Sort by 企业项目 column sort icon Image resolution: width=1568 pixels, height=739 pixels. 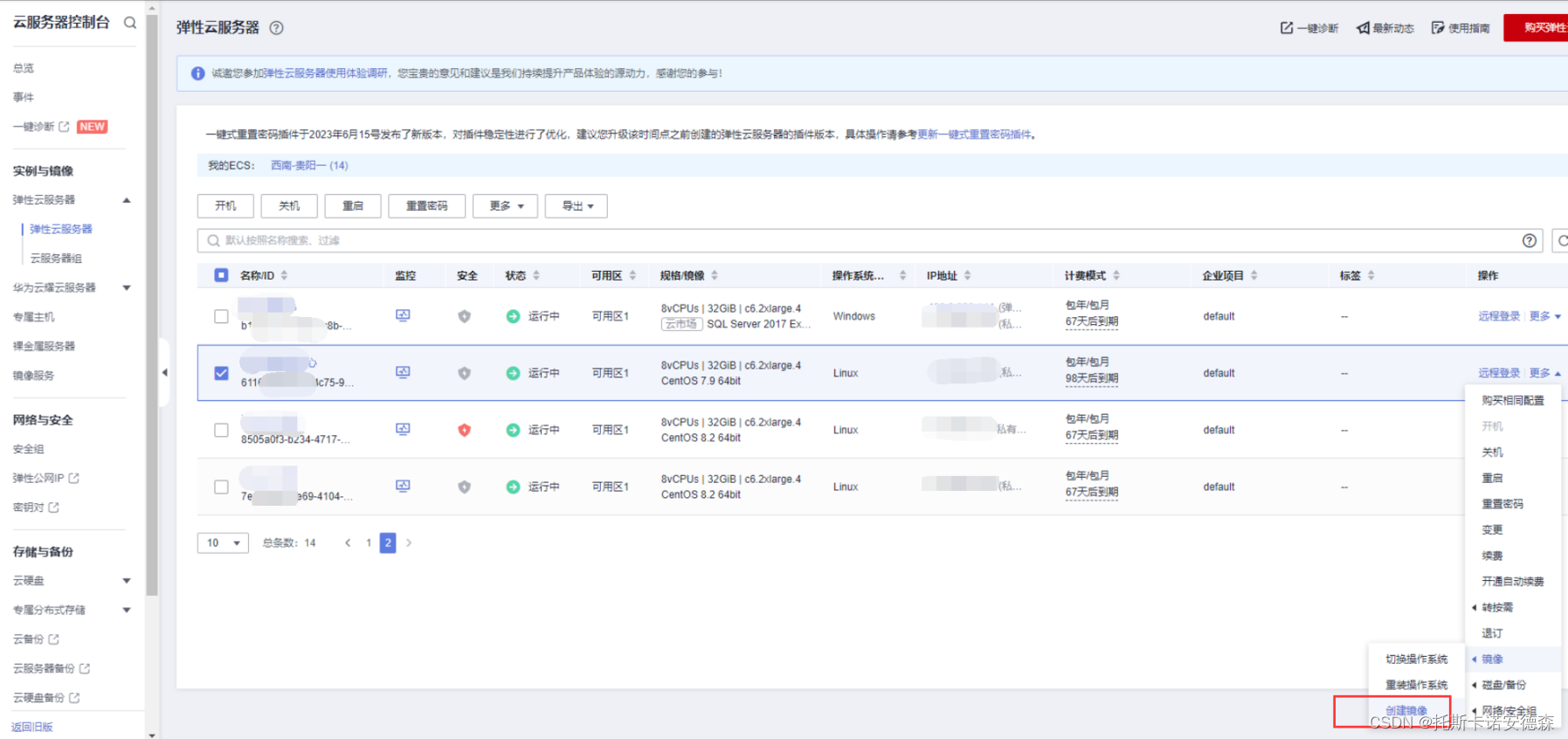[1254, 275]
